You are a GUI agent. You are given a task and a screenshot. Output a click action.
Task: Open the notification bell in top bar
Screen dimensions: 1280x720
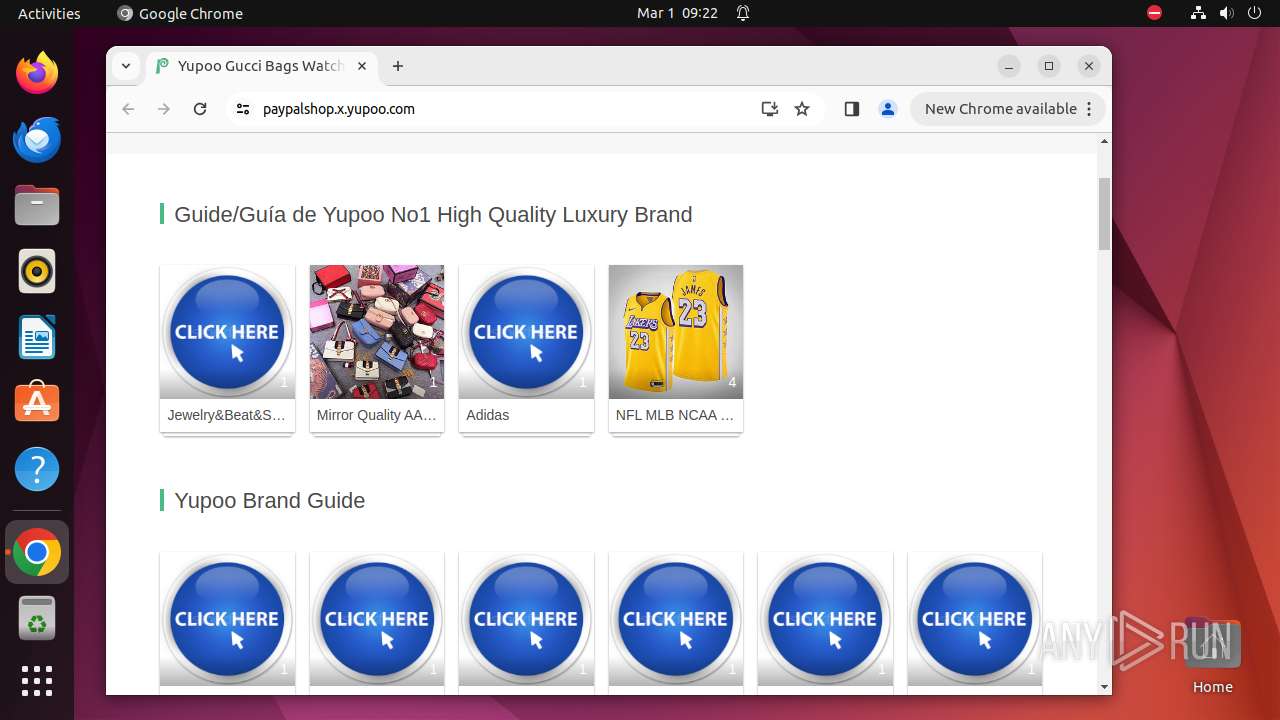pyautogui.click(x=743, y=13)
